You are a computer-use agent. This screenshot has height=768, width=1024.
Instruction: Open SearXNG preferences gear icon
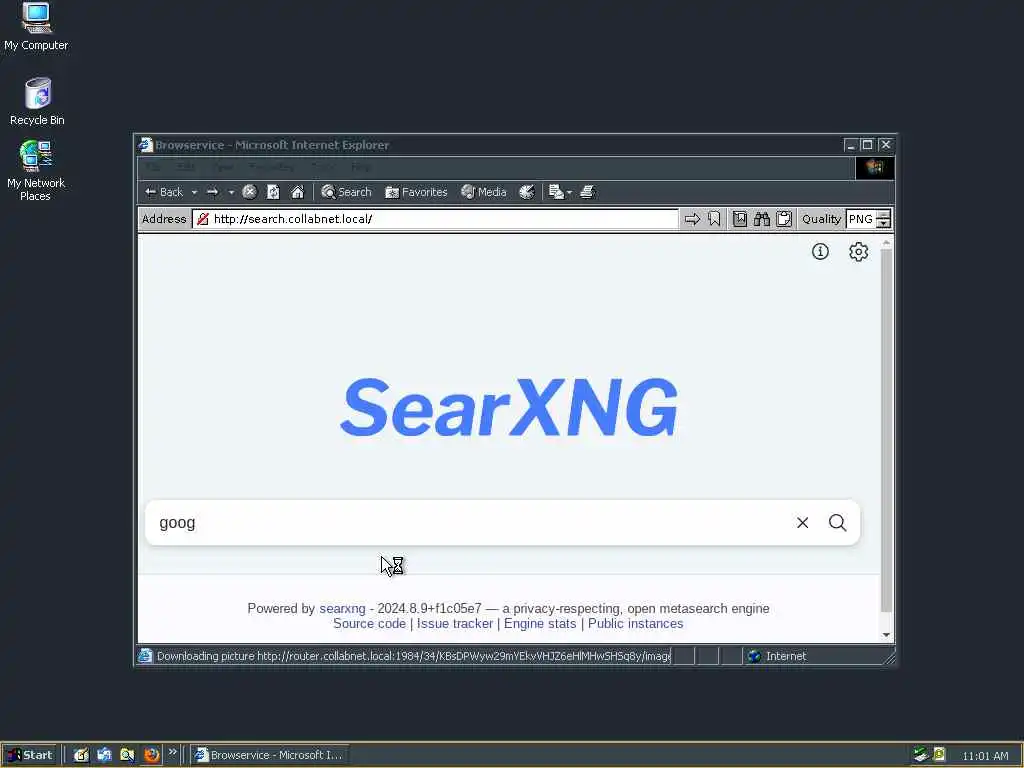coord(858,251)
